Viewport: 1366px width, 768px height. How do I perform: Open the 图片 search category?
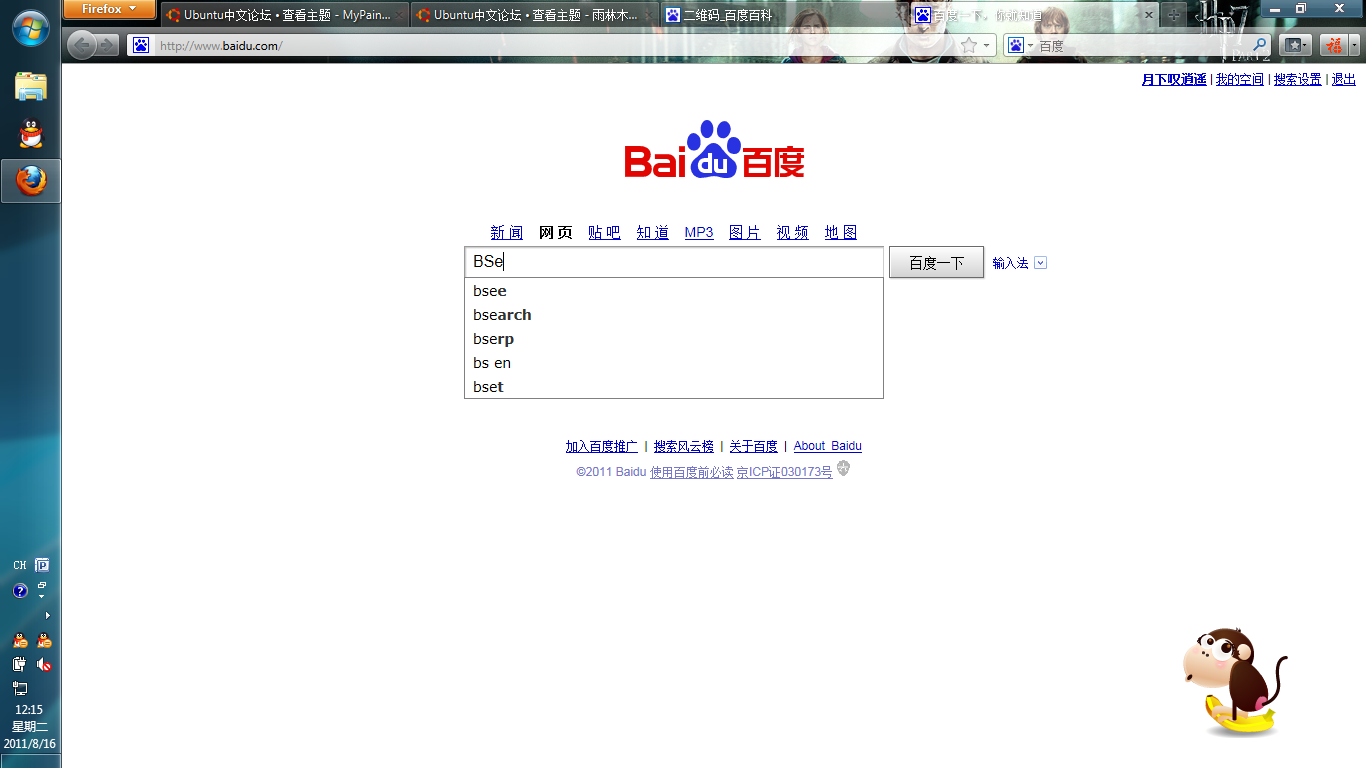tap(745, 233)
